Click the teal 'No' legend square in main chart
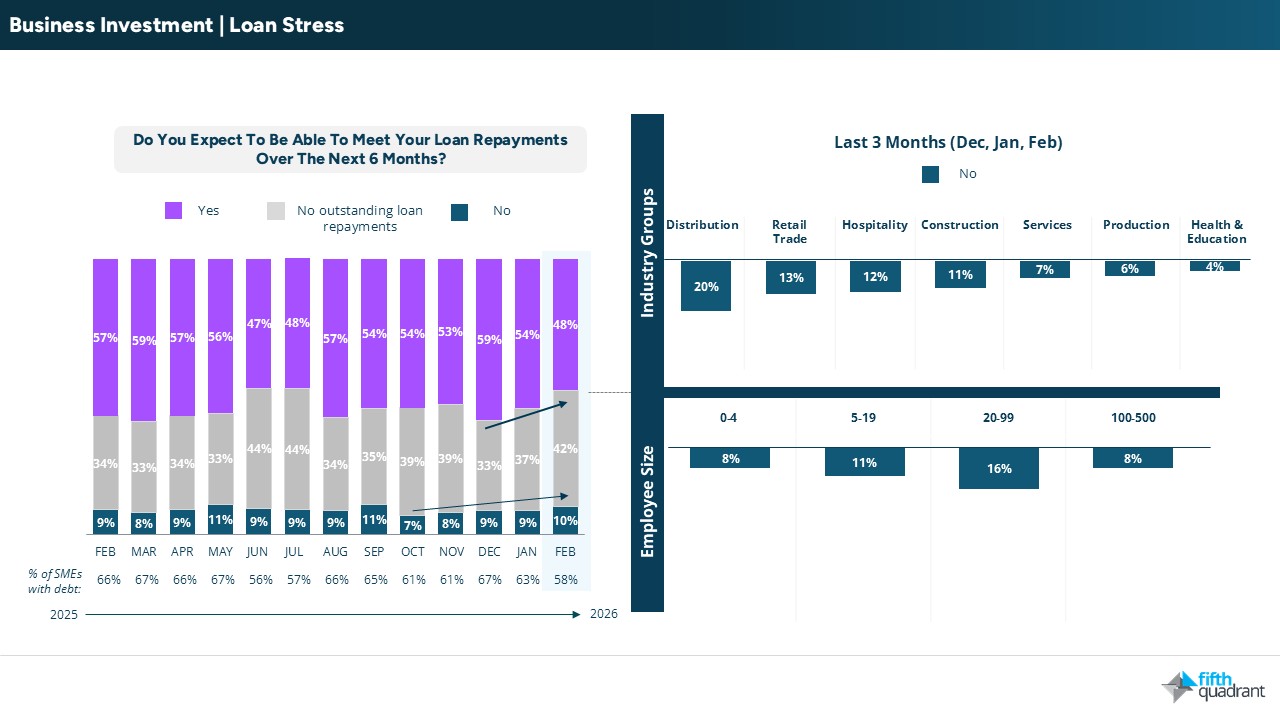Viewport: 1280px width, 720px height. coord(459,212)
